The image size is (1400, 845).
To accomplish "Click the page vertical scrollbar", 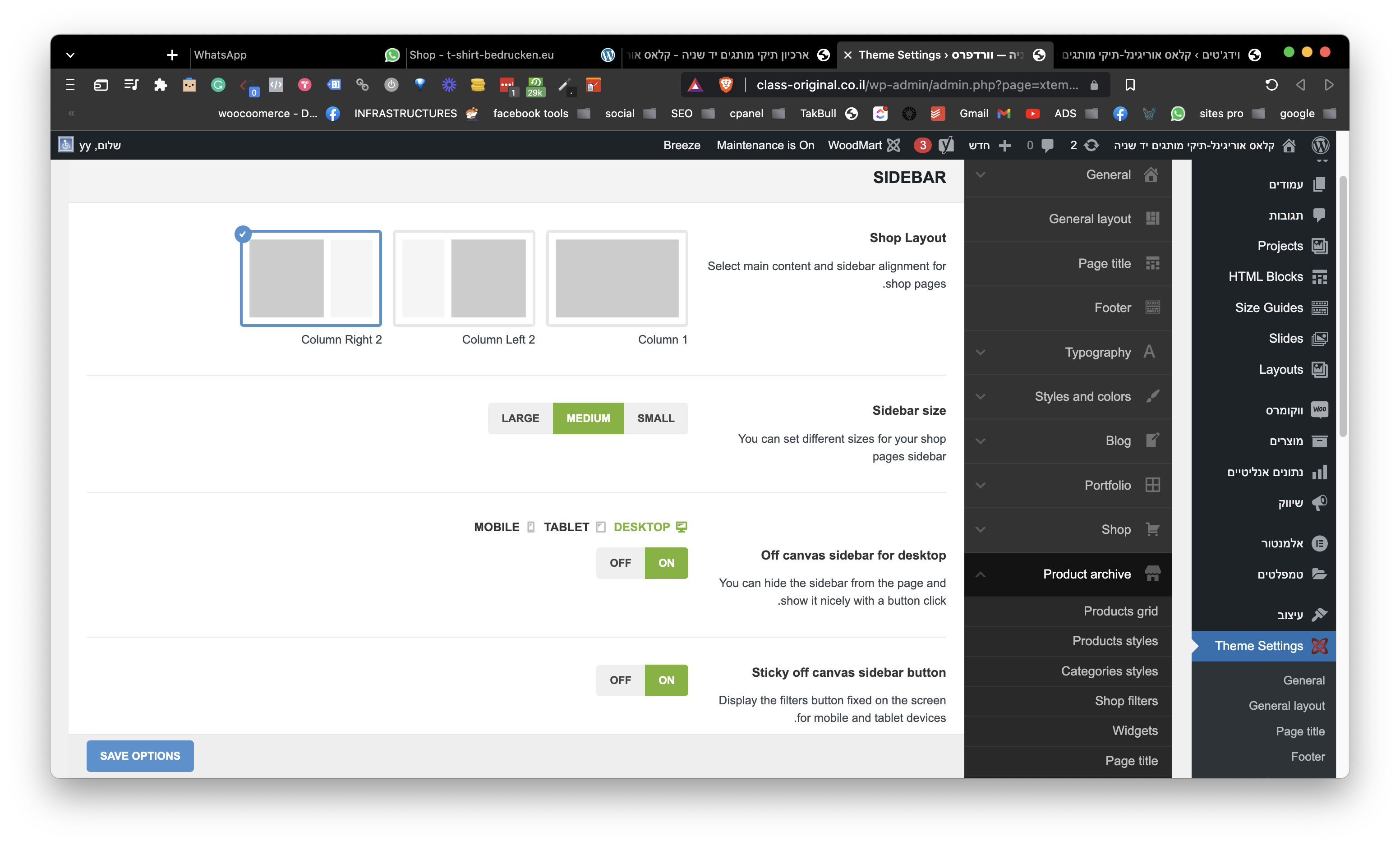I will coord(1343,307).
